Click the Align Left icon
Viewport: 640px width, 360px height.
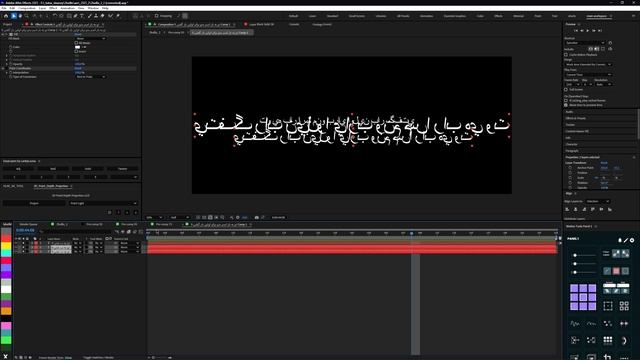(x=567, y=209)
